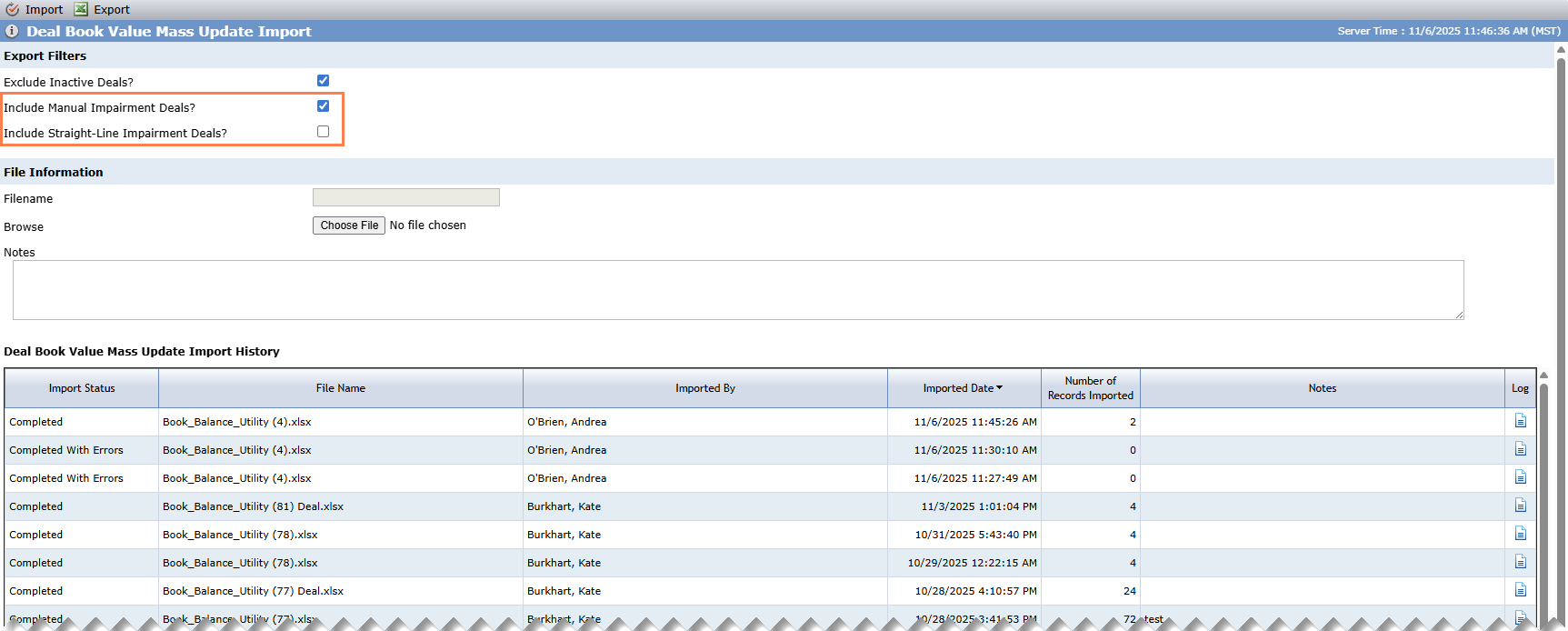Open log for 11/3/2025 1:01:04 PM import
1568x631 pixels.
tap(1520, 506)
